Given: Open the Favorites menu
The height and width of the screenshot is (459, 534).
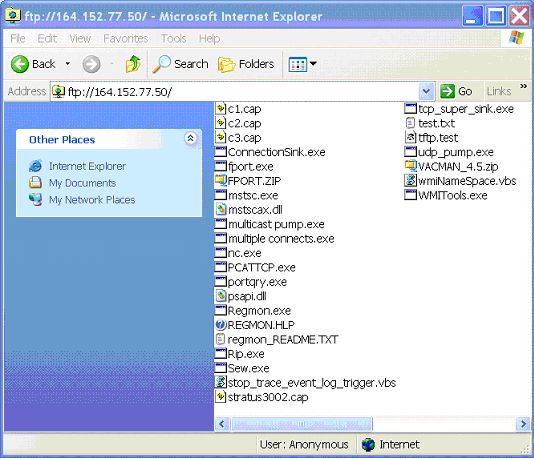Looking at the screenshot, I should (x=126, y=38).
